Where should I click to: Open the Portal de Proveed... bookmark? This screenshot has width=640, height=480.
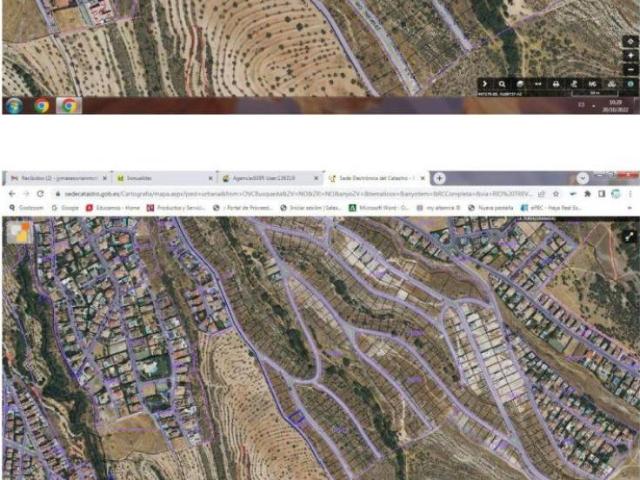pyautogui.click(x=243, y=208)
